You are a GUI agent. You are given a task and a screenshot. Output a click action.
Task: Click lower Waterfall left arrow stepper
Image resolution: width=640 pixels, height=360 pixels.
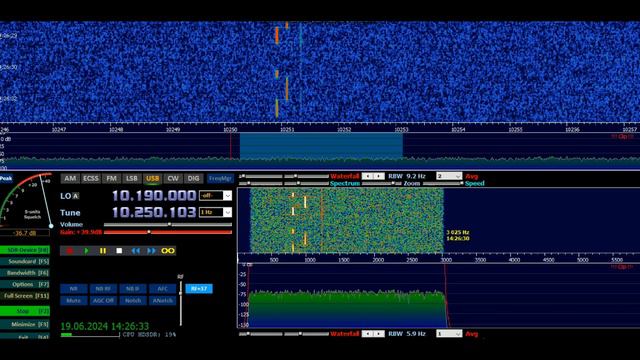tap(368, 334)
